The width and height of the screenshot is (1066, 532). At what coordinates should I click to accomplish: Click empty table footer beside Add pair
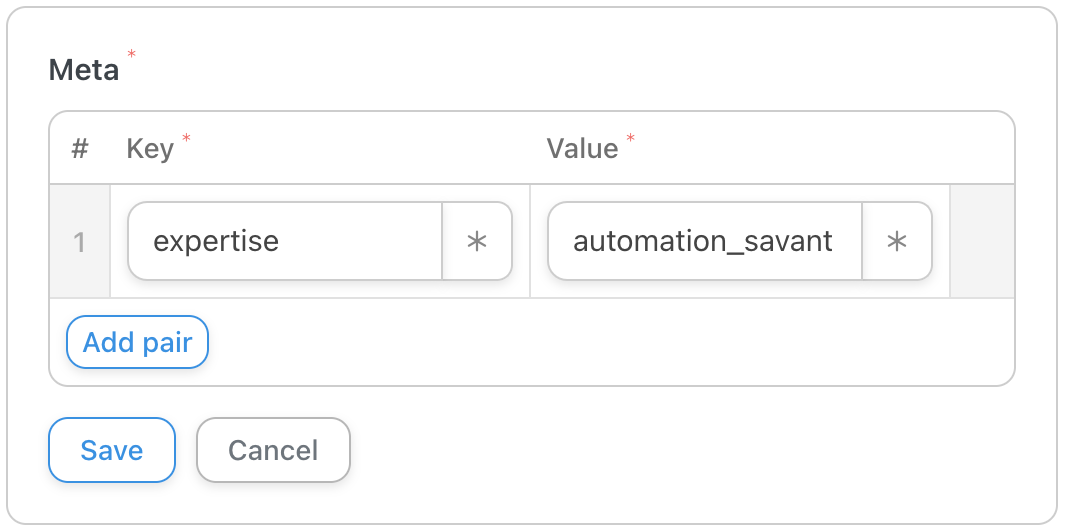coord(611,342)
